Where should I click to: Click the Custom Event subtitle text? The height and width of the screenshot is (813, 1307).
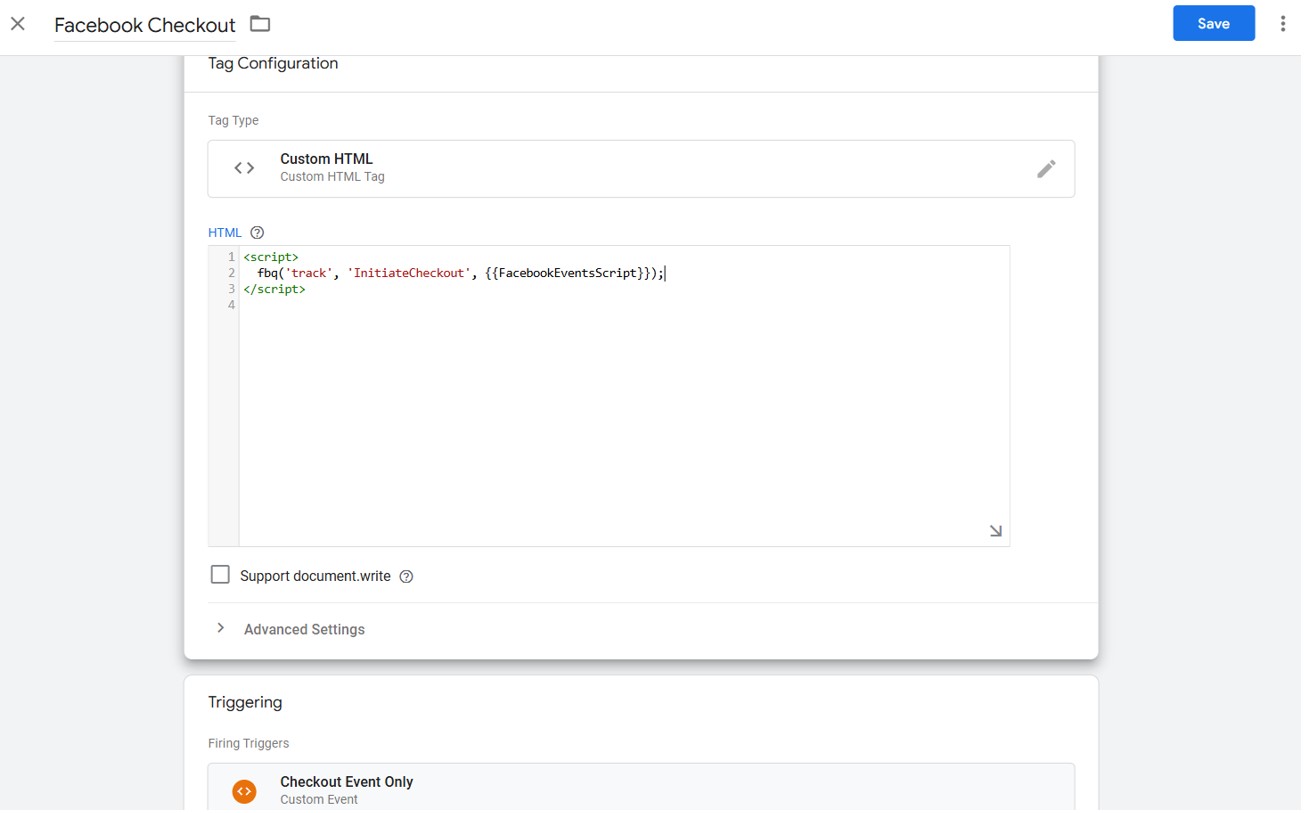(x=319, y=800)
